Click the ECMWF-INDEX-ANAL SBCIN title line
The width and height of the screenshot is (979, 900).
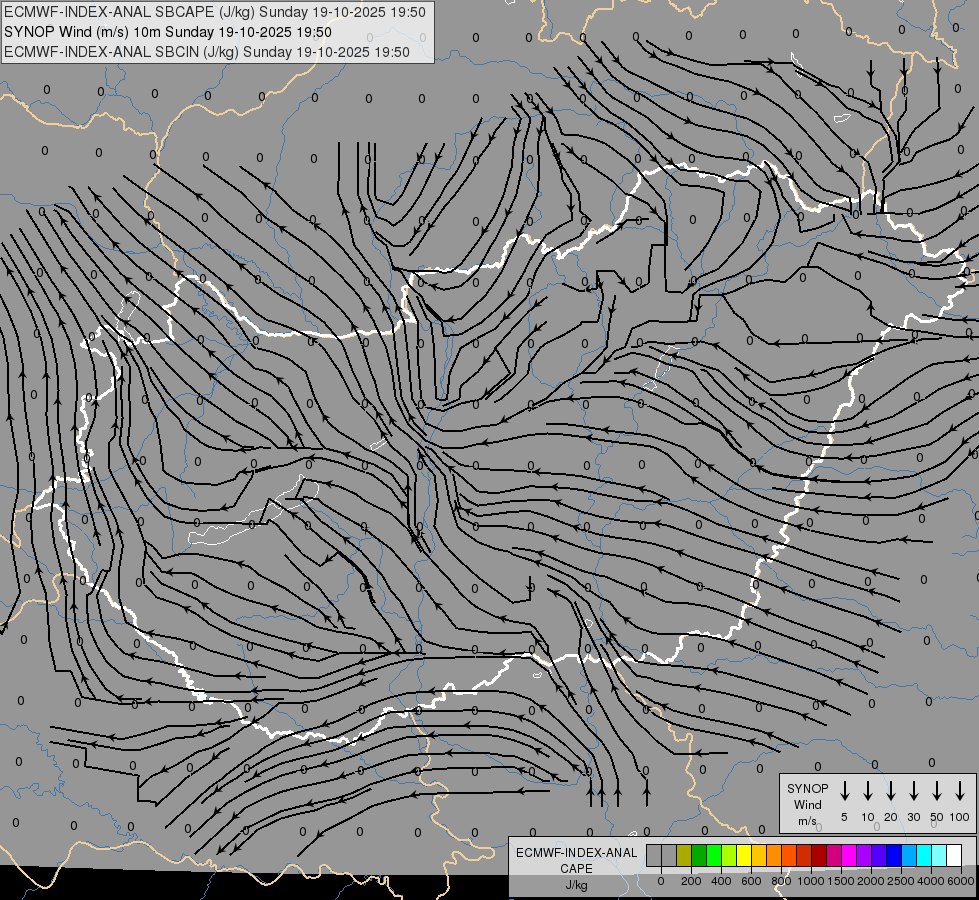[x=207, y=52]
